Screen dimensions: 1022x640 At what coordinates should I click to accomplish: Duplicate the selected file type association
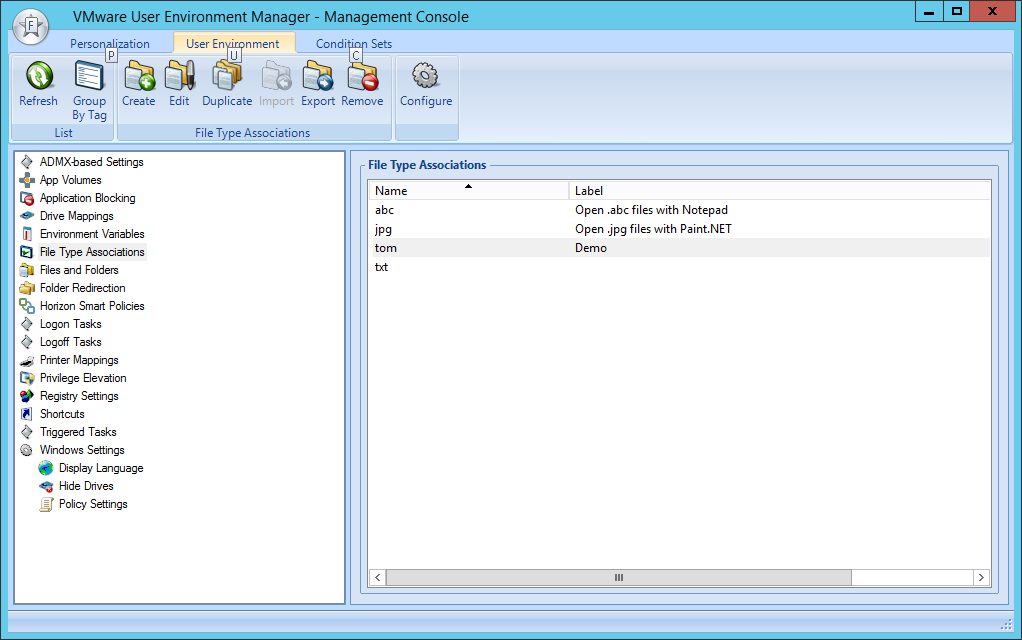tap(227, 77)
